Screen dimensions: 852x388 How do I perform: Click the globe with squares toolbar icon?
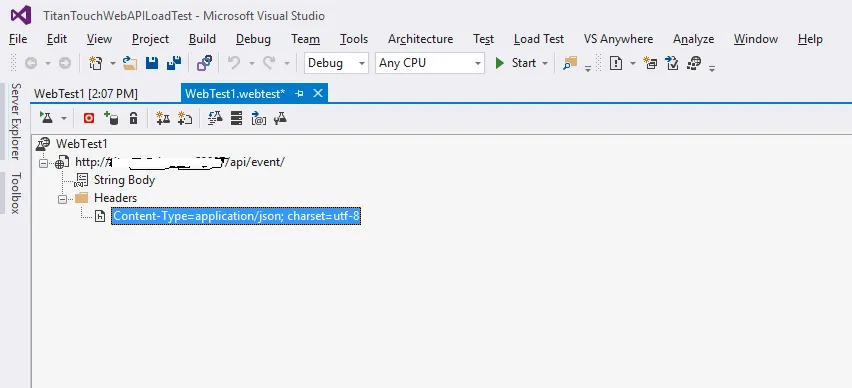tap(694, 64)
